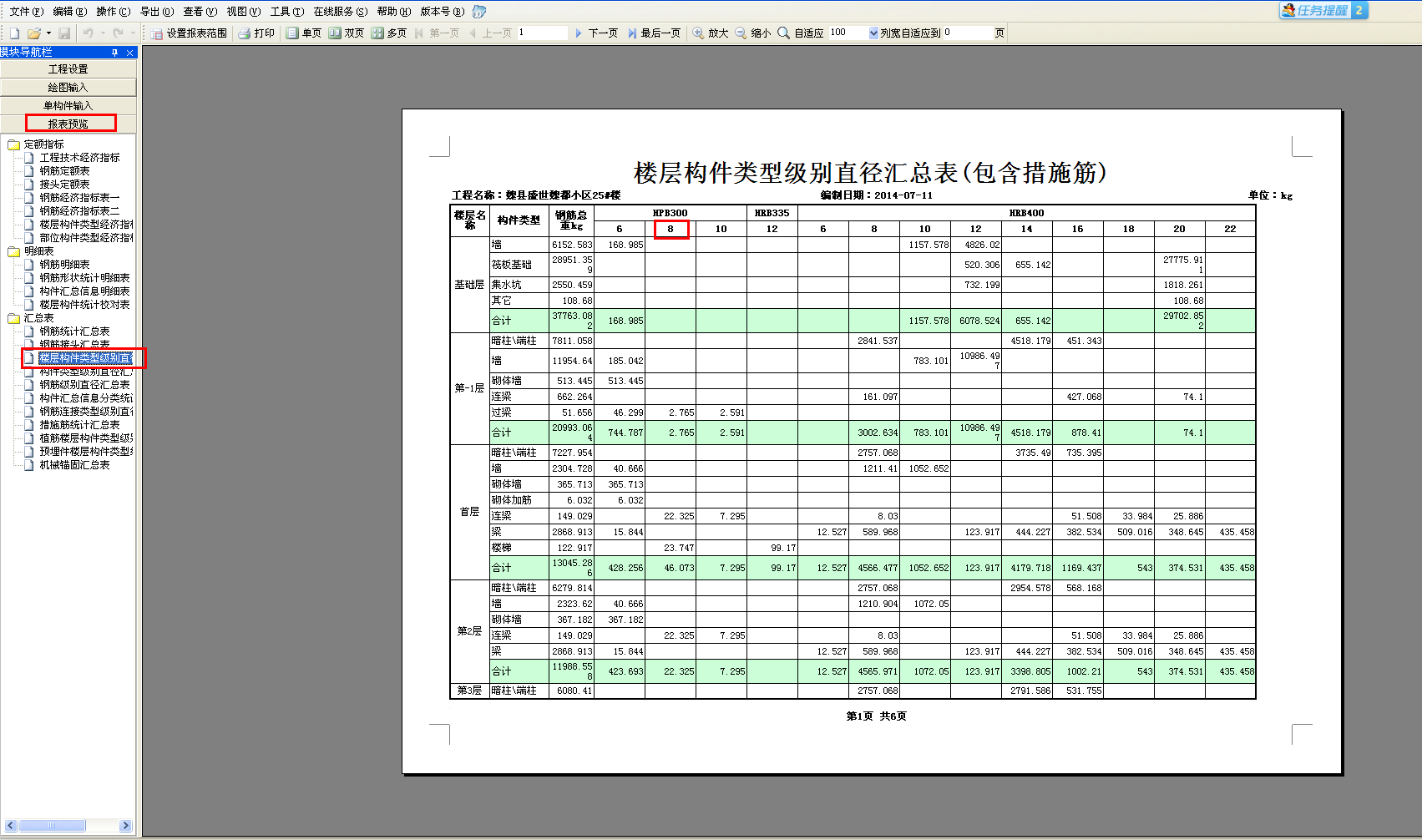Select 钢筋经济指标表一 report

click(79, 198)
